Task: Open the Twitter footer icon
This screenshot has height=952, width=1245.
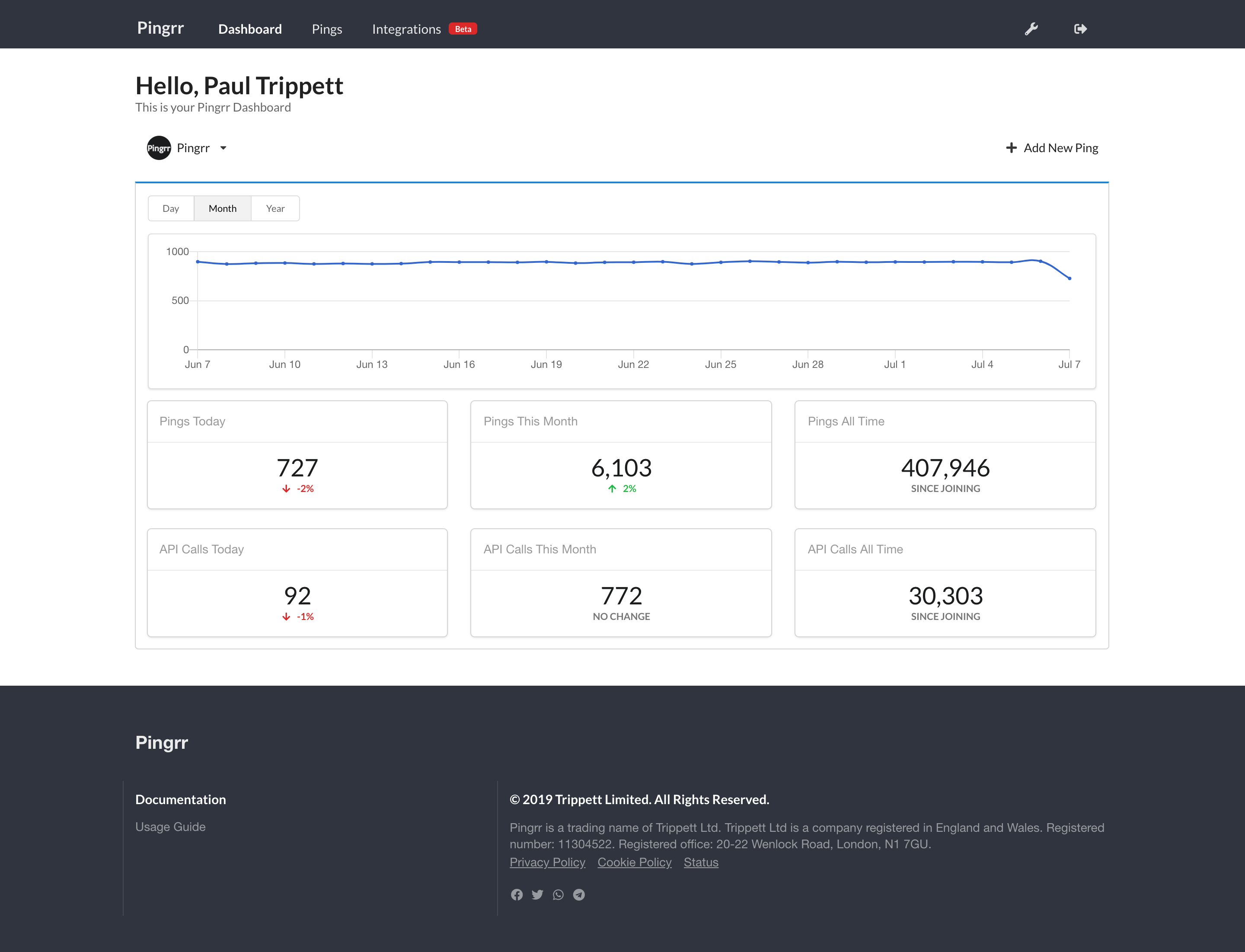Action: tap(537, 894)
